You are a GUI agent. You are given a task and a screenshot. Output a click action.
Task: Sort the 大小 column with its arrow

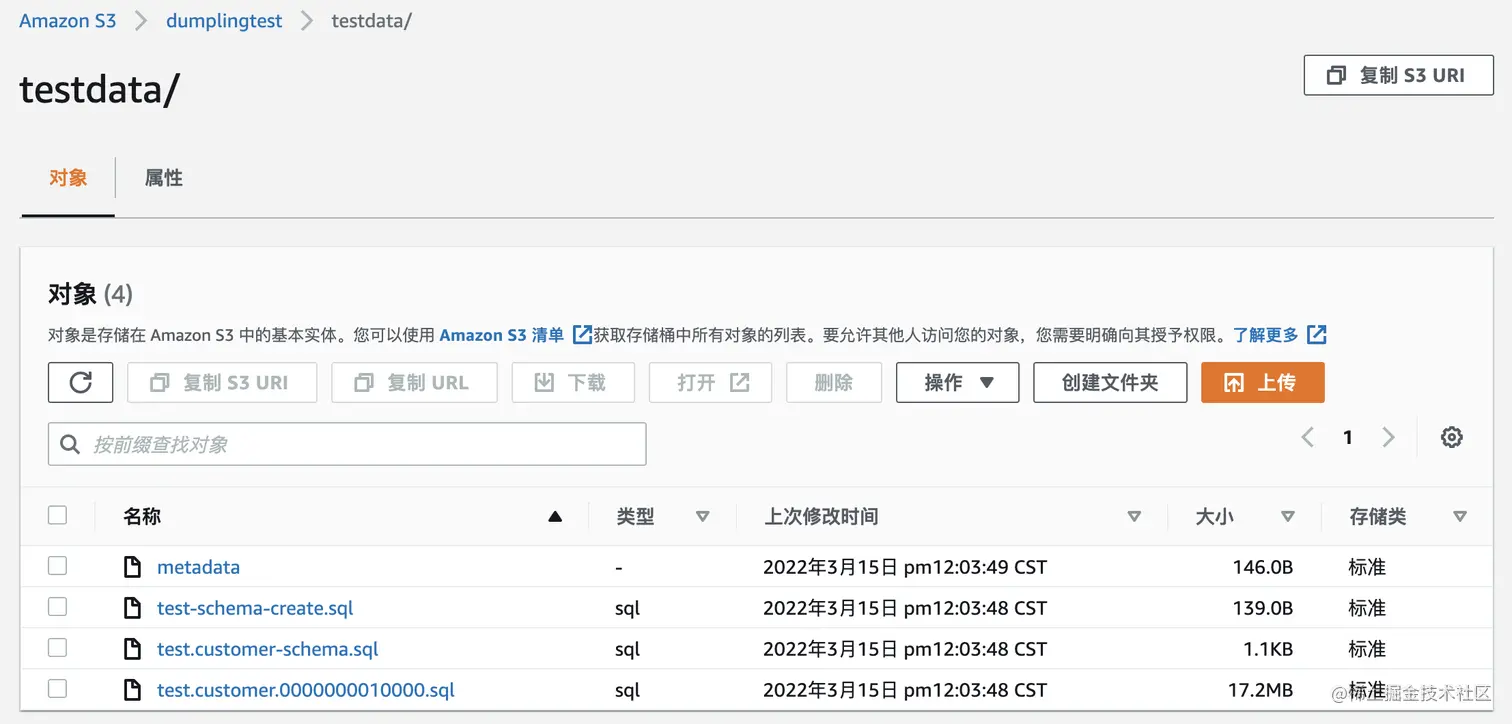pyautogui.click(x=1288, y=517)
